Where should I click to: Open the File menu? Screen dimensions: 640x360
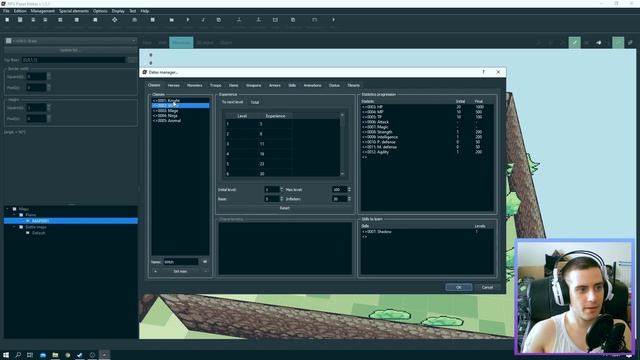[x=6, y=11]
